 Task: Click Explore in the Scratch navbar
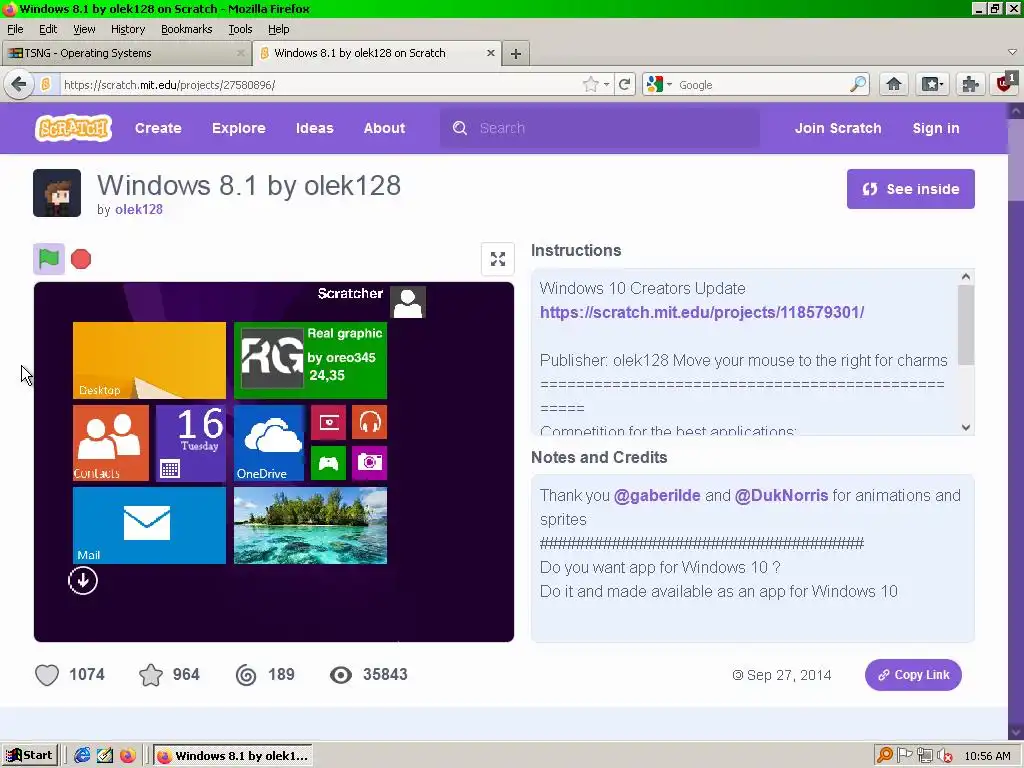pyautogui.click(x=238, y=128)
